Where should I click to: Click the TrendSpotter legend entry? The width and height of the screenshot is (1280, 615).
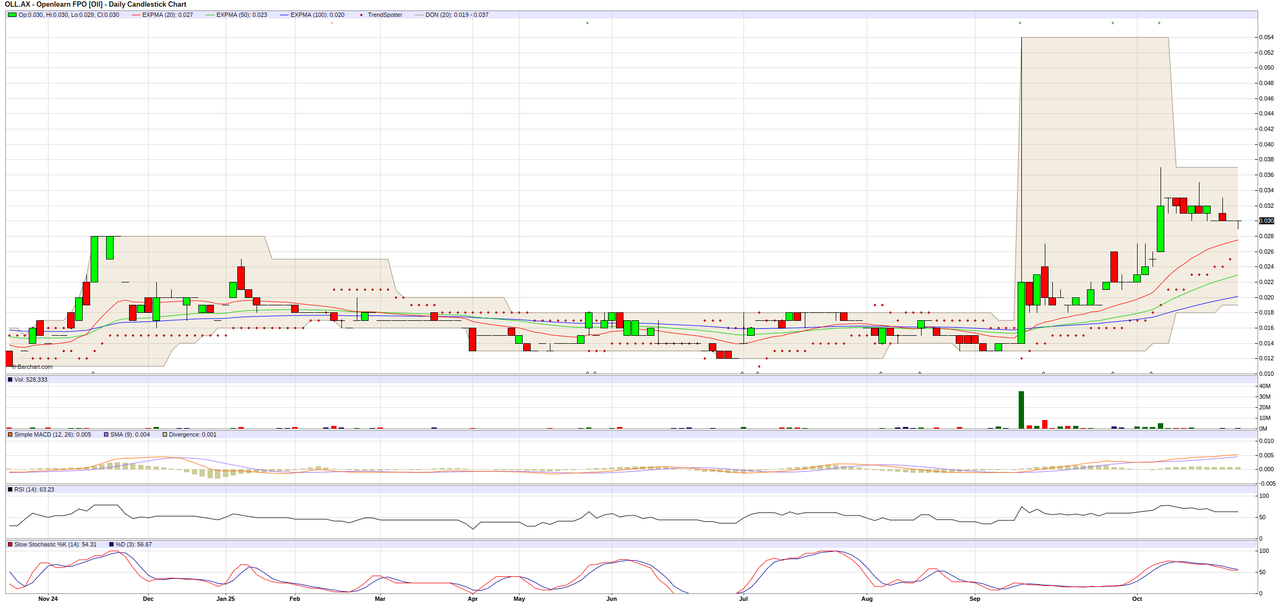[382, 15]
